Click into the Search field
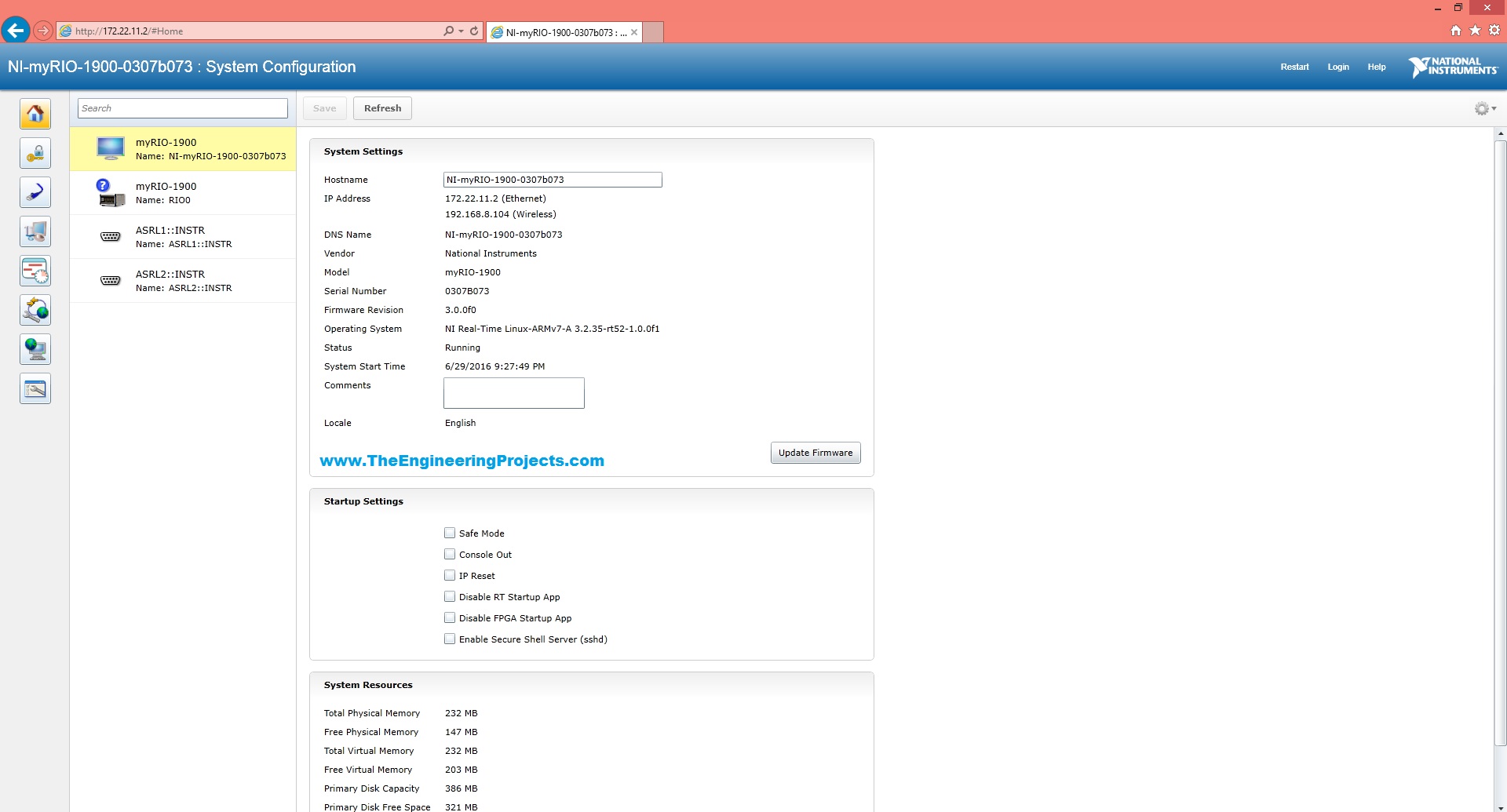Viewport: 1507px width, 812px height. [183, 108]
